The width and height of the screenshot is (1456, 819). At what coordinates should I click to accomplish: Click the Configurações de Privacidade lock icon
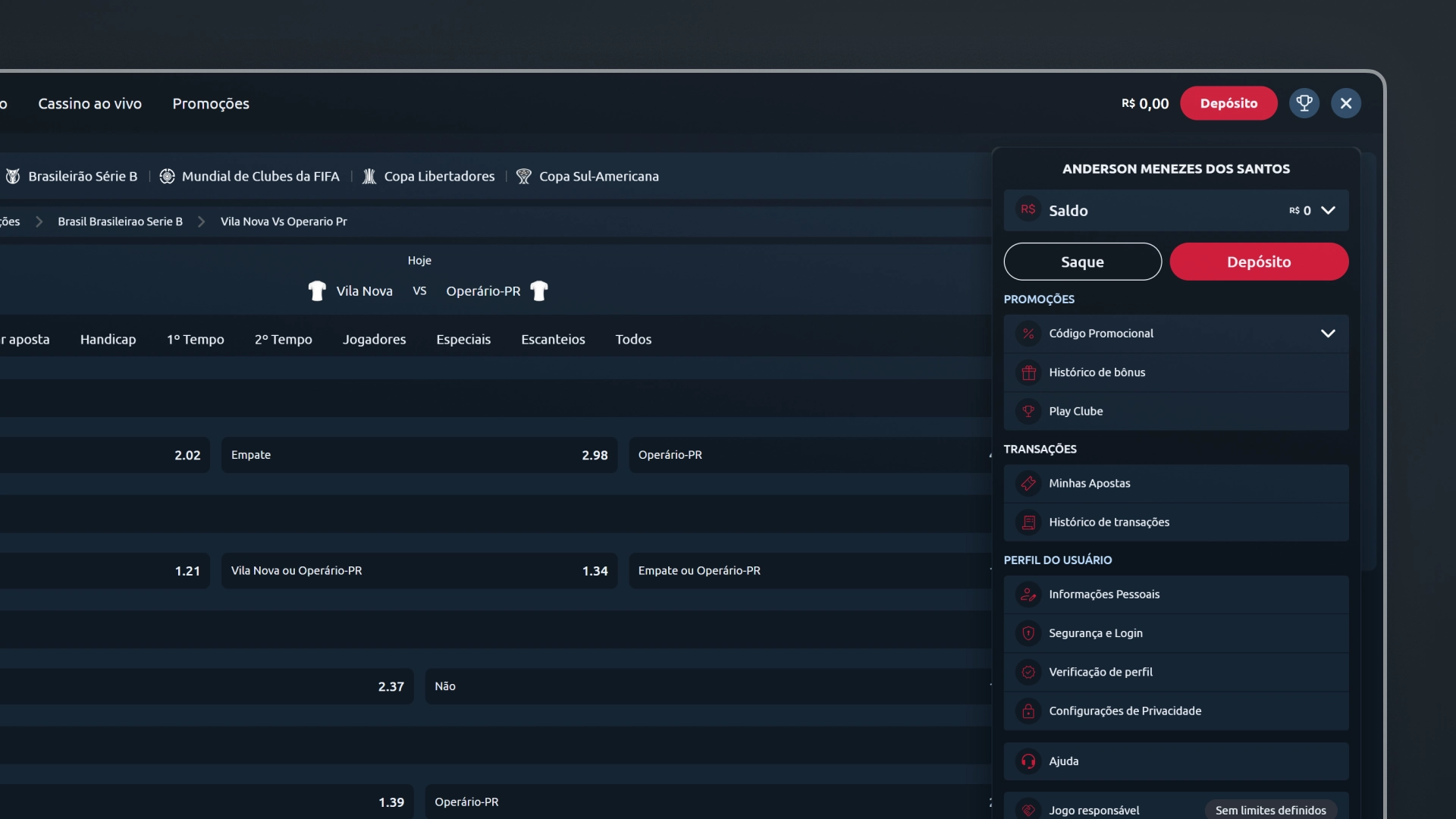[x=1028, y=711]
